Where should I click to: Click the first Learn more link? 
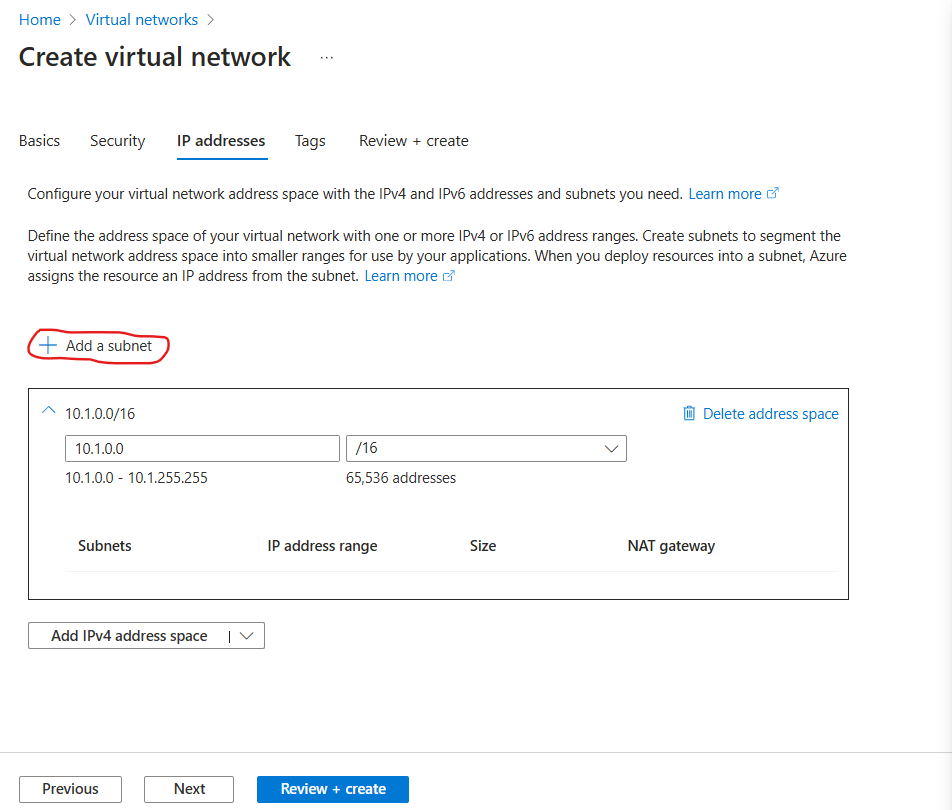(x=723, y=192)
